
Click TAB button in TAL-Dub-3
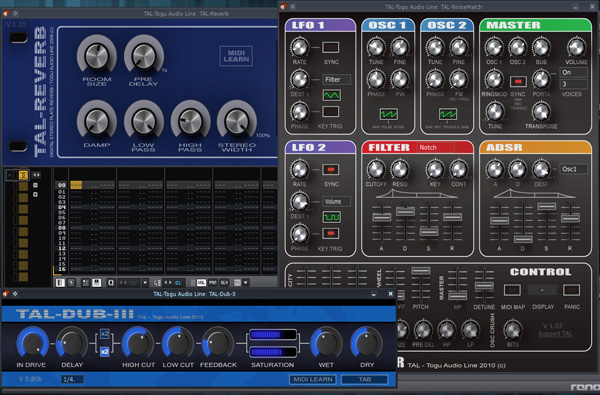(364, 379)
